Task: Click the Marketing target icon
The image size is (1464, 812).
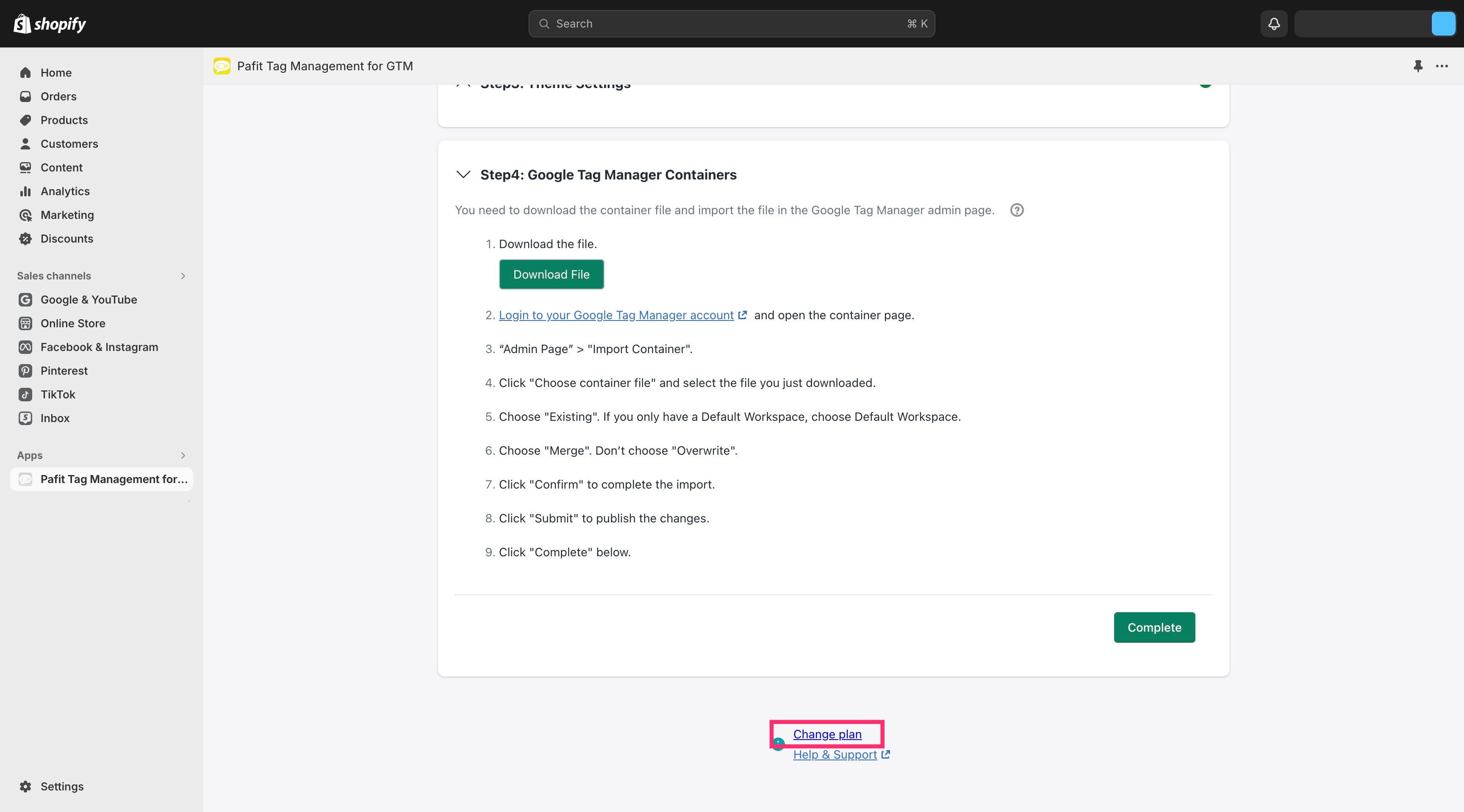Action: point(25,215)
